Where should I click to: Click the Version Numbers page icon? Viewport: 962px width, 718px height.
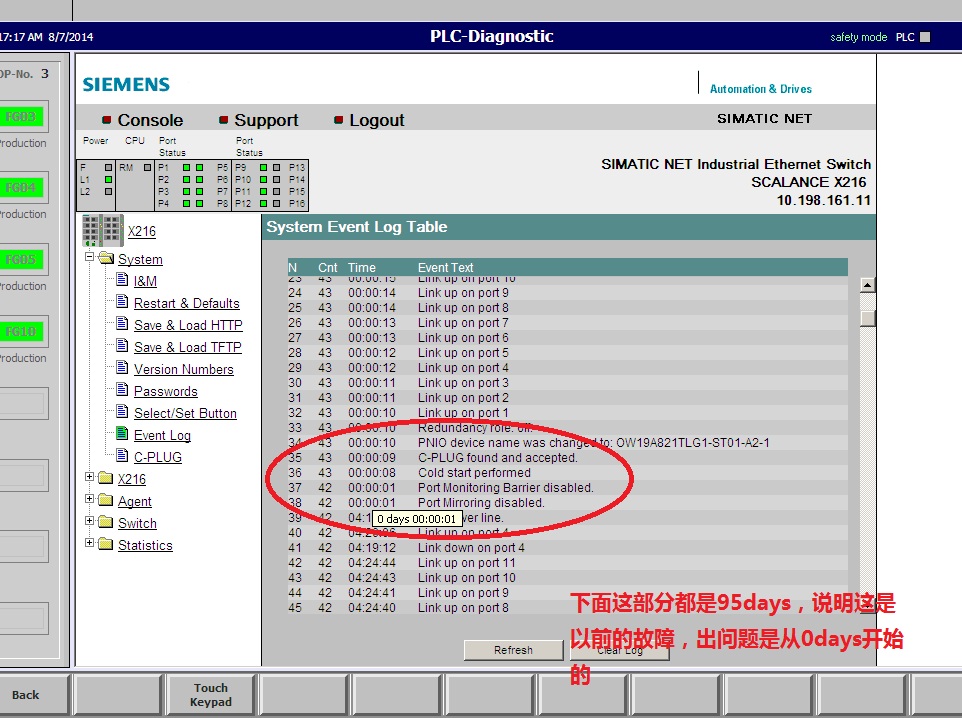tap(122, 368)
